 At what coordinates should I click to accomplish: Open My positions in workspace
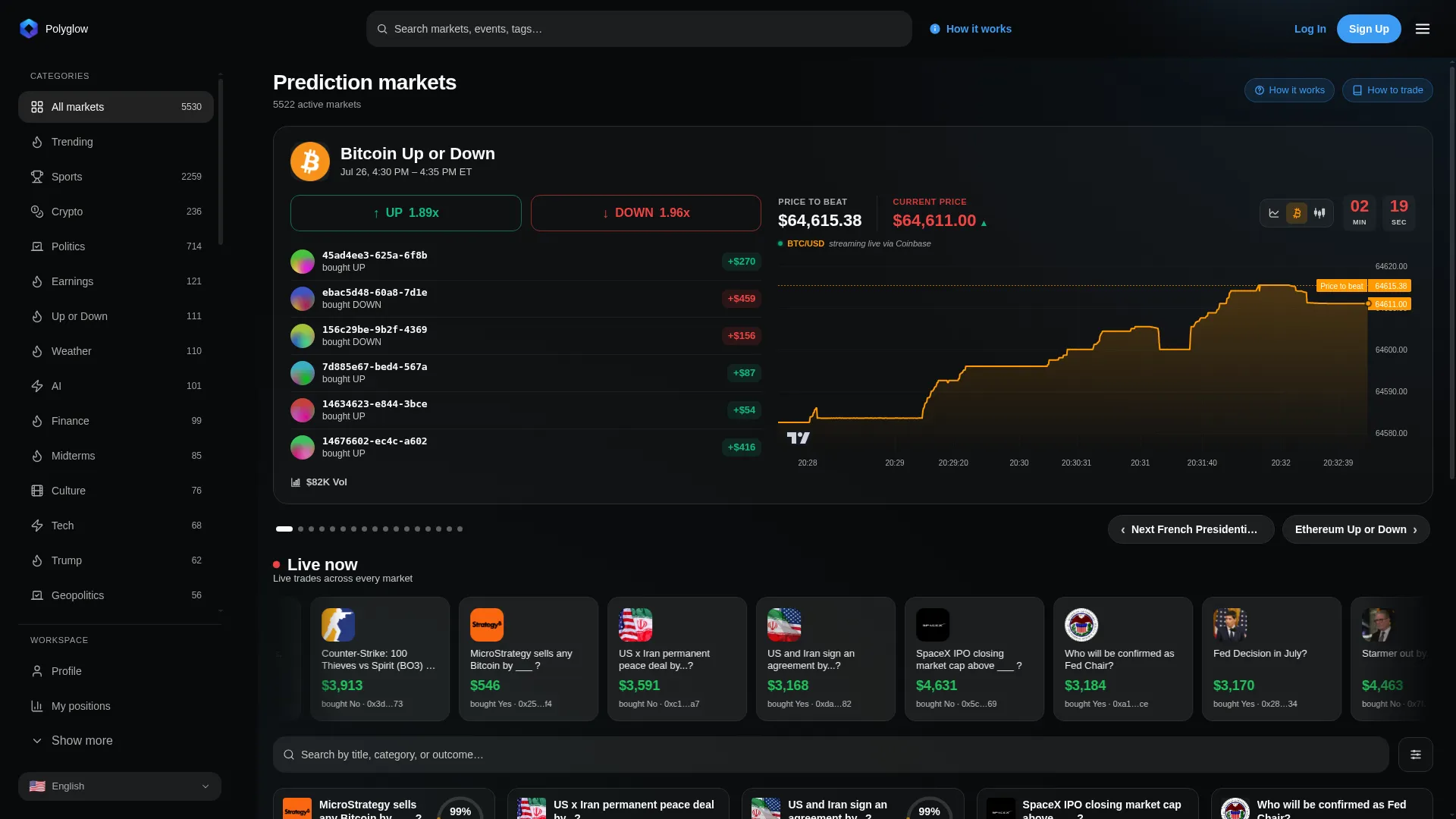point(116,706)
